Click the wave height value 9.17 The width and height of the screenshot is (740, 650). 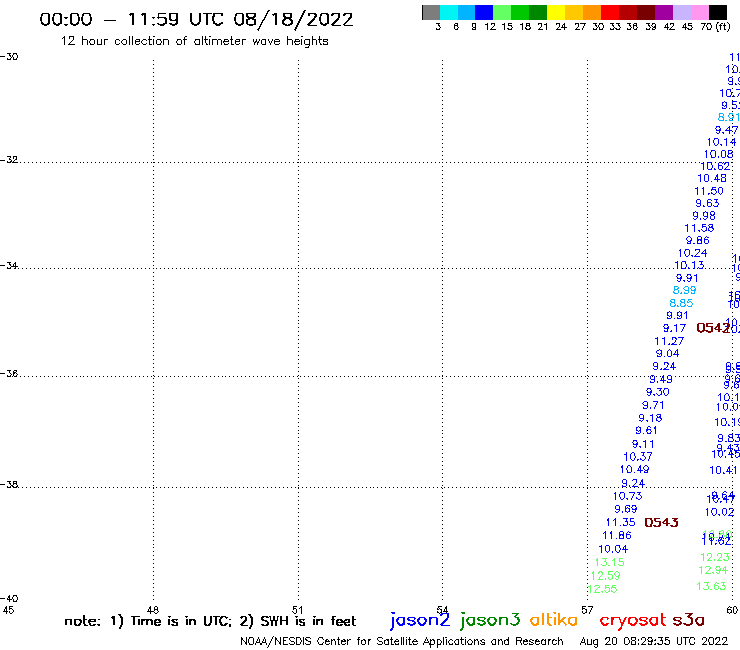pyautogui.click(x=674, y=328)
